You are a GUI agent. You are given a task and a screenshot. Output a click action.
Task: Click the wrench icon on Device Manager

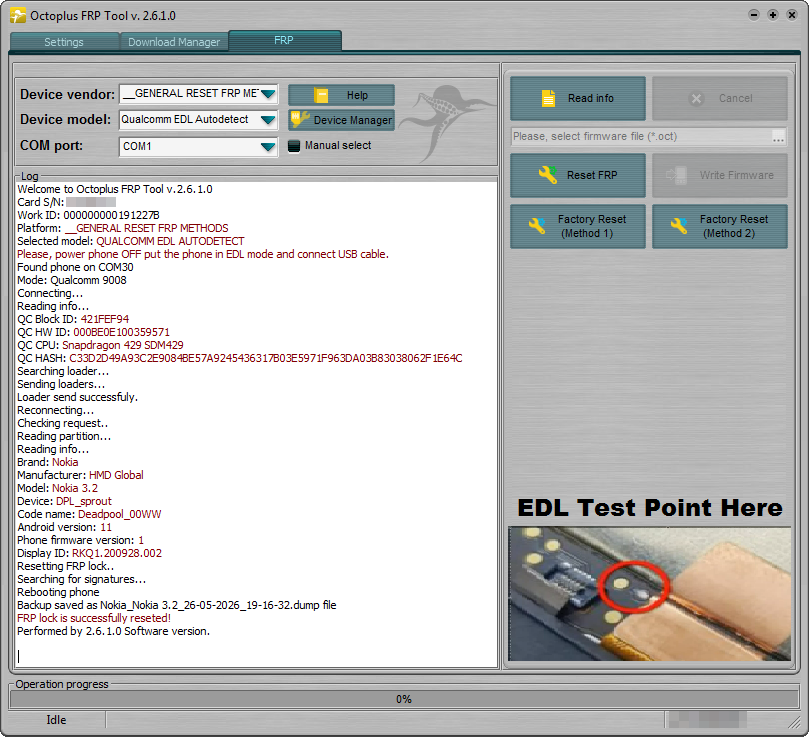[300, 119]
